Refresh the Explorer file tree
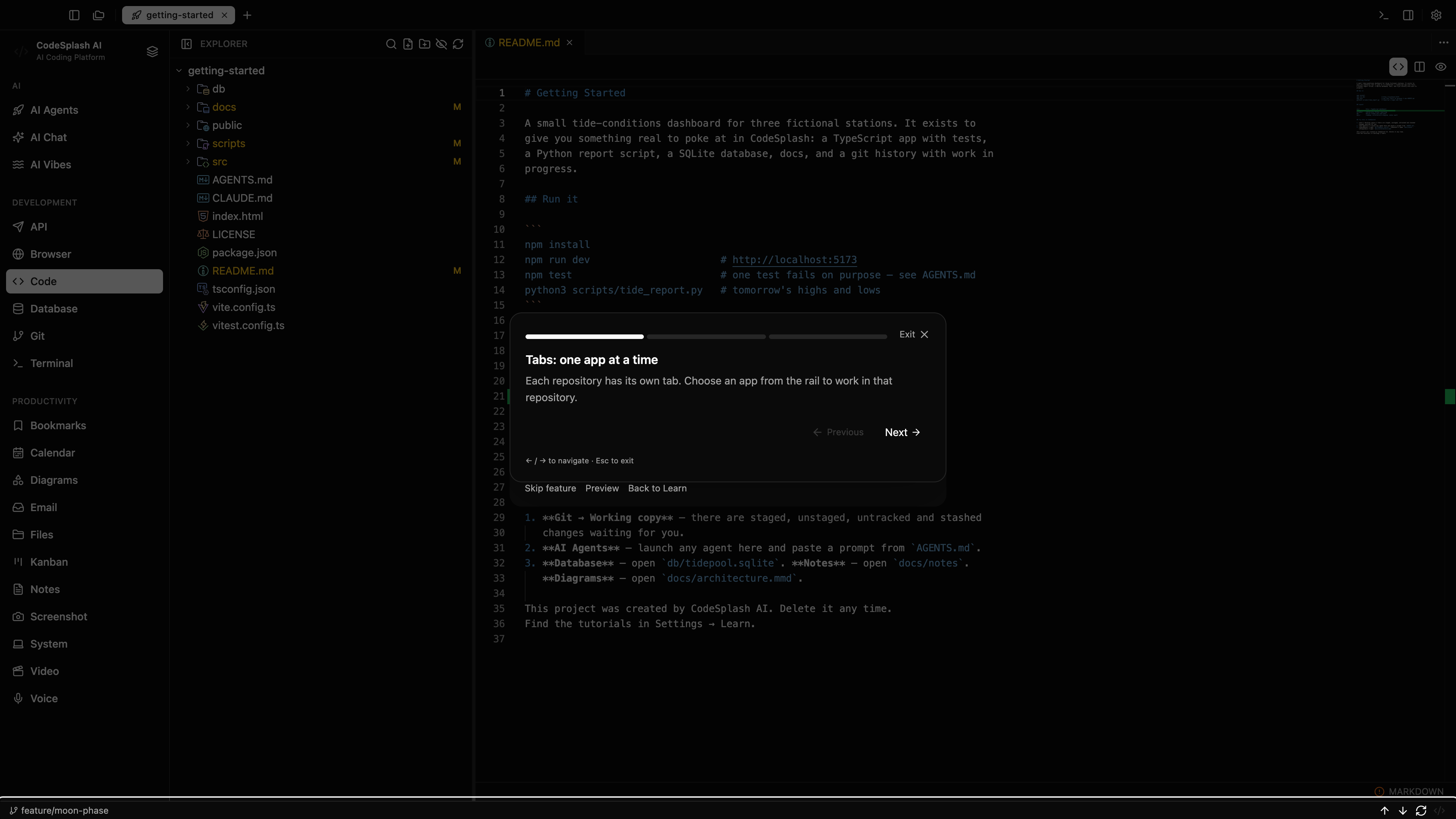Image resolution: width=1456 pixels, height=819 pixels. click(x=458, y=44)
